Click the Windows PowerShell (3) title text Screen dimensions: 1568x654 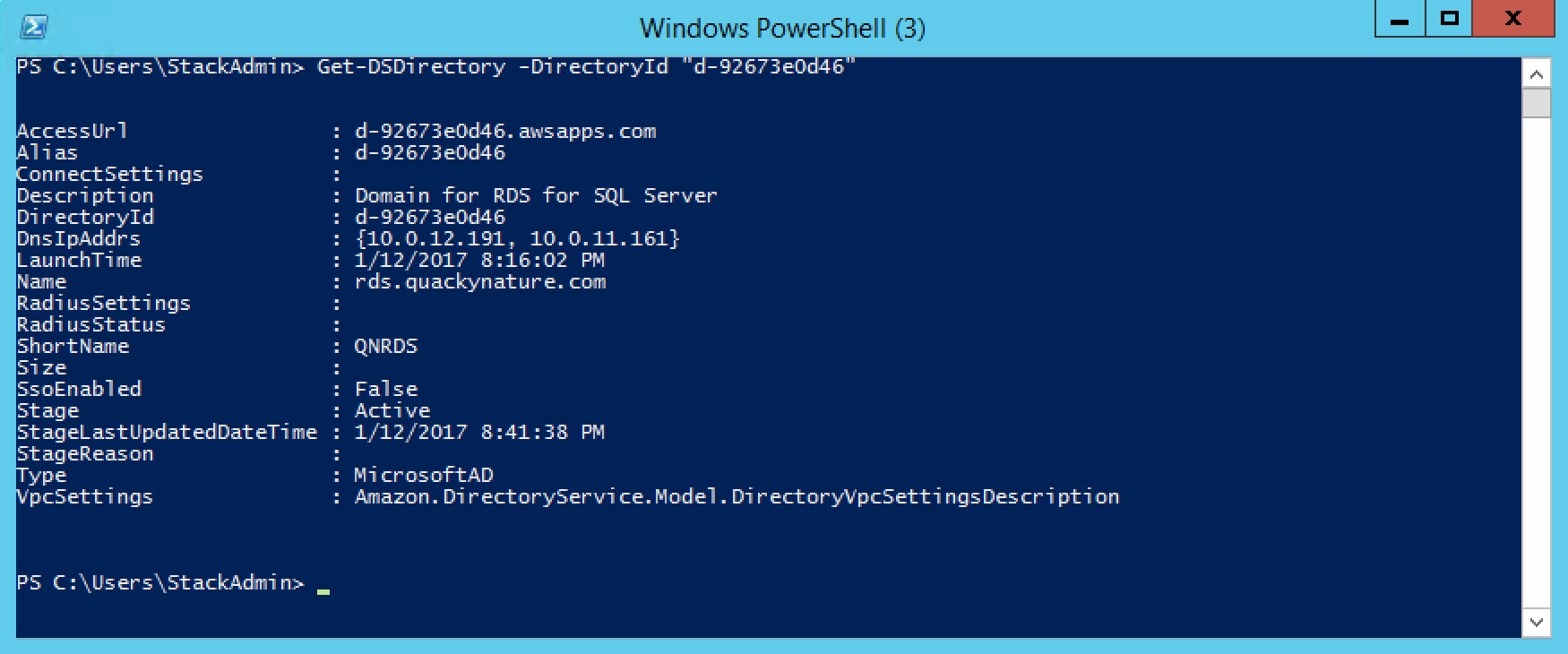pyautogui.click(x=782, y=28)
